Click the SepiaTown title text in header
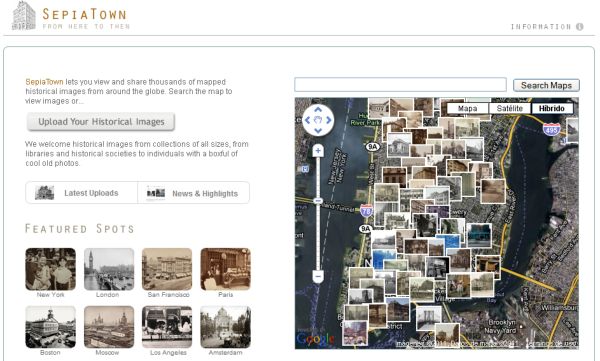 (84, 15)
